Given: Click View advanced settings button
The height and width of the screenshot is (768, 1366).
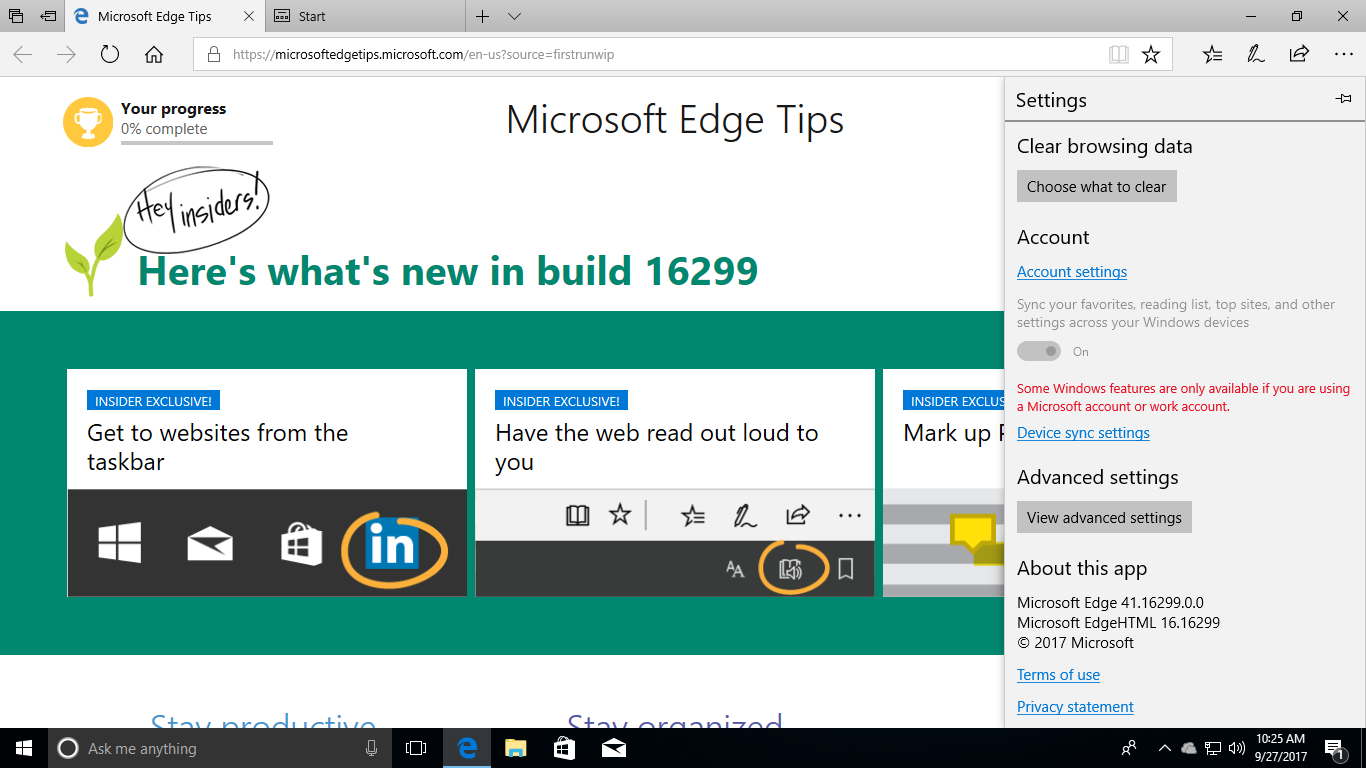Looking at the screenshot, I should coord(1104,517).
